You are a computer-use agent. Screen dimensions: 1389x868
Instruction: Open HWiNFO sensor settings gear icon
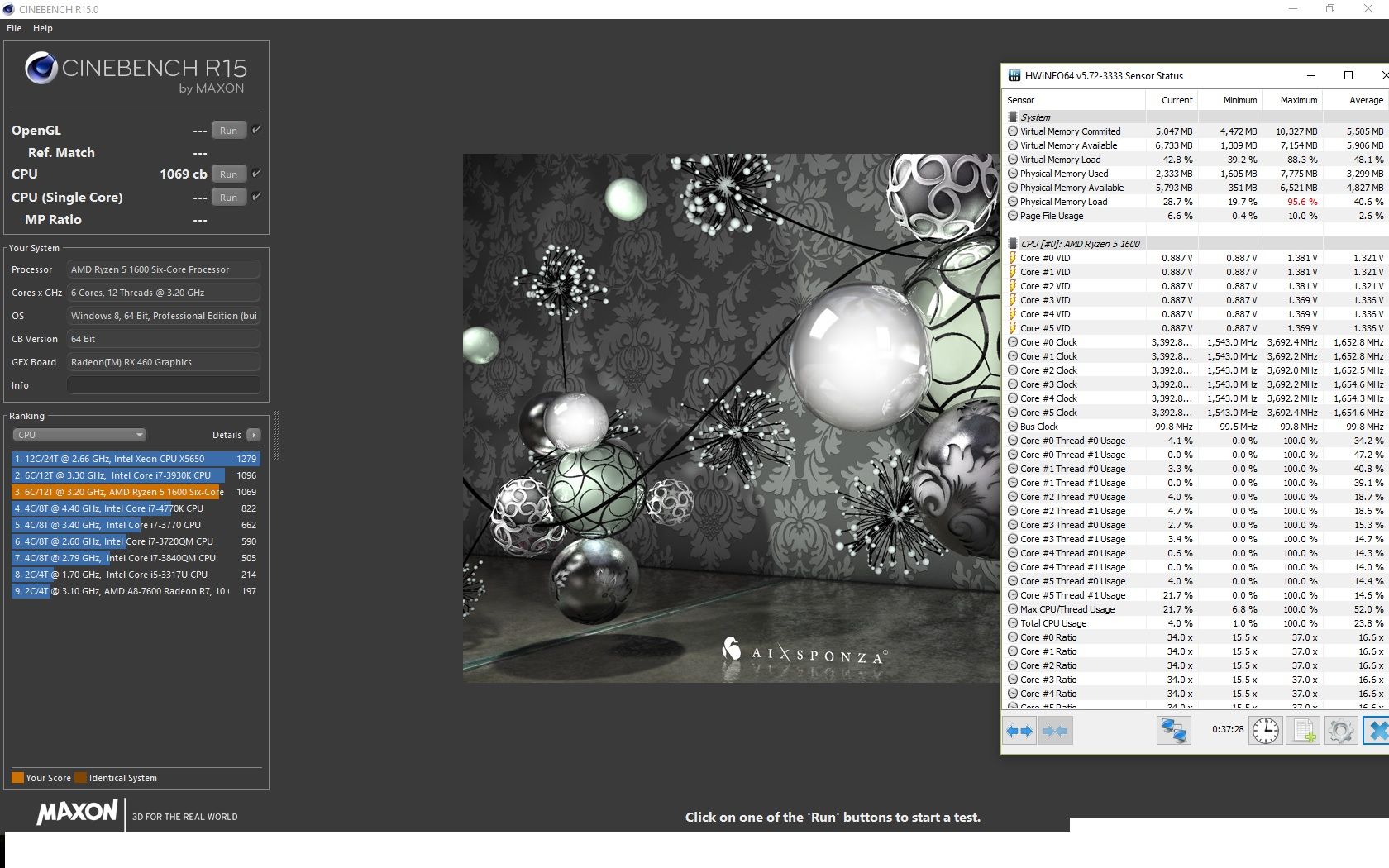[x=1340, y=731]
